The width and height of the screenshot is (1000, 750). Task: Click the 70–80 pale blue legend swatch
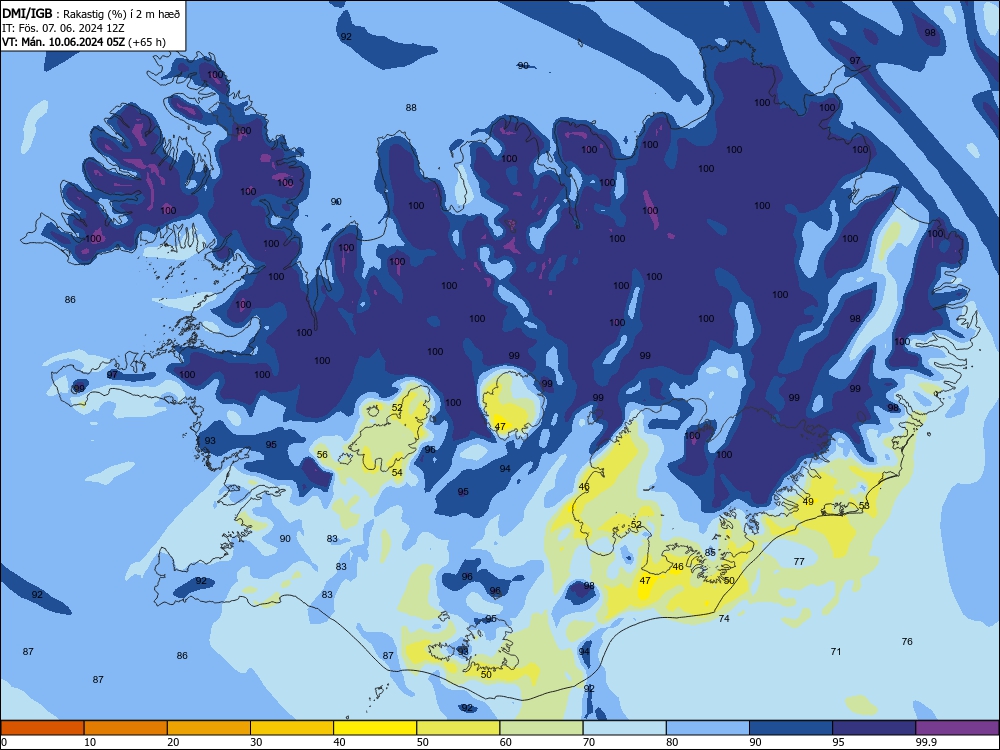click(x=624, y=728)
